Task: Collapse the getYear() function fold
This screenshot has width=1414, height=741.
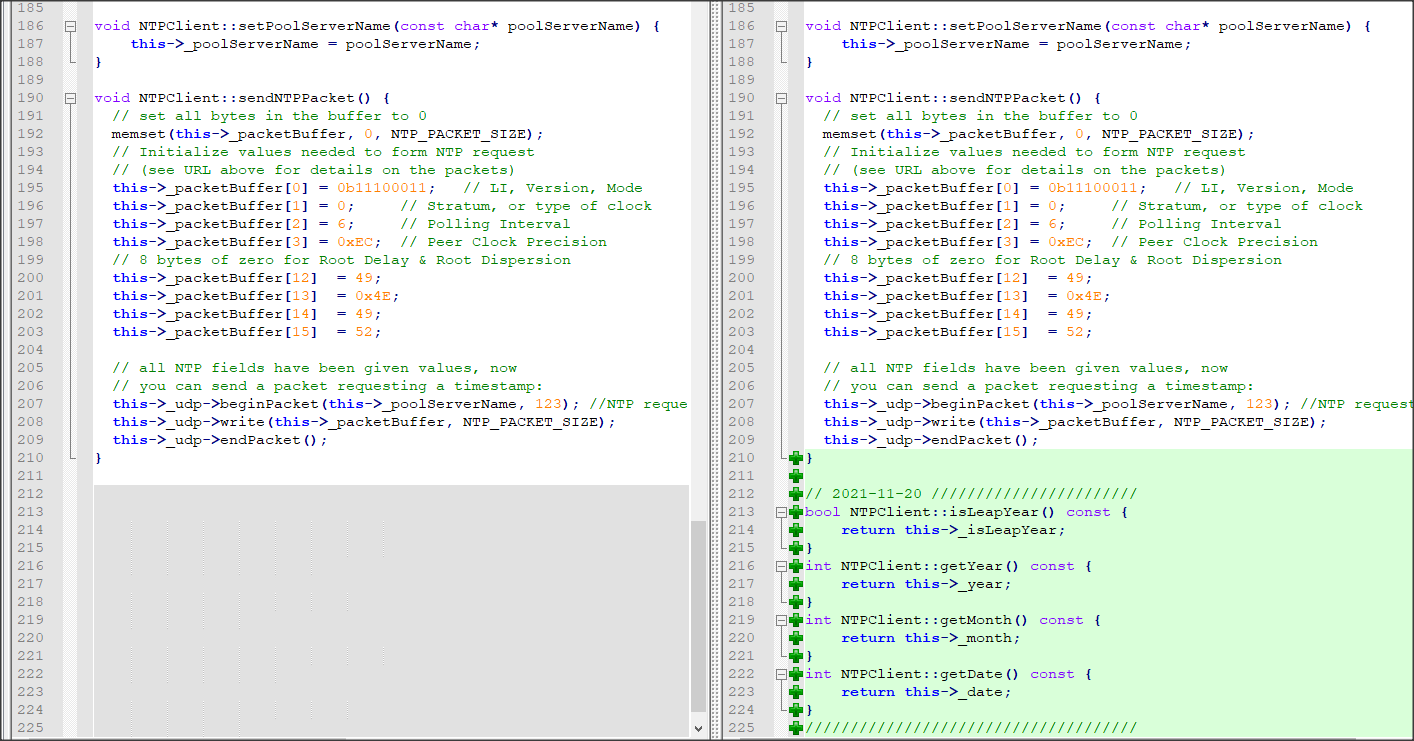Action: tap(782, 566)
